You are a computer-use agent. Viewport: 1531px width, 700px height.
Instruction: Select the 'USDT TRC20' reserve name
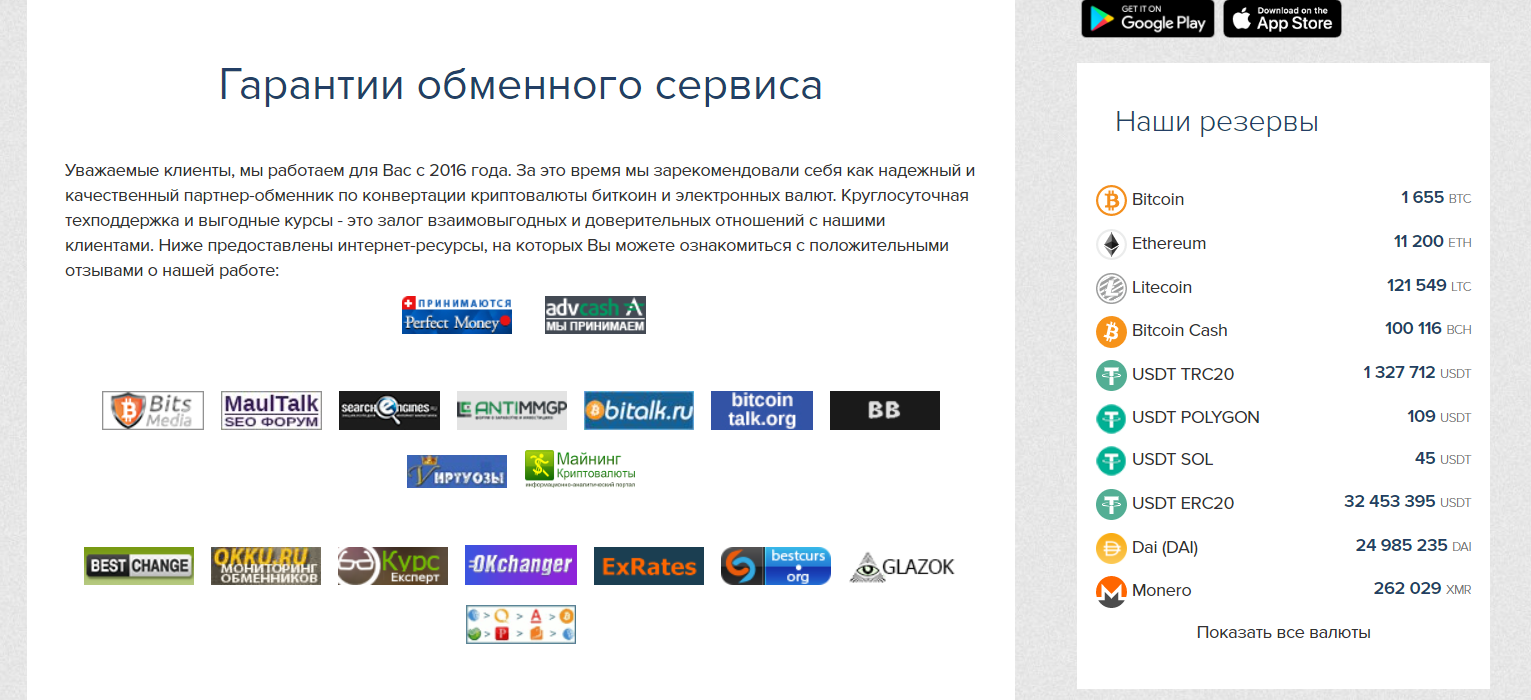coord(1183,375)
